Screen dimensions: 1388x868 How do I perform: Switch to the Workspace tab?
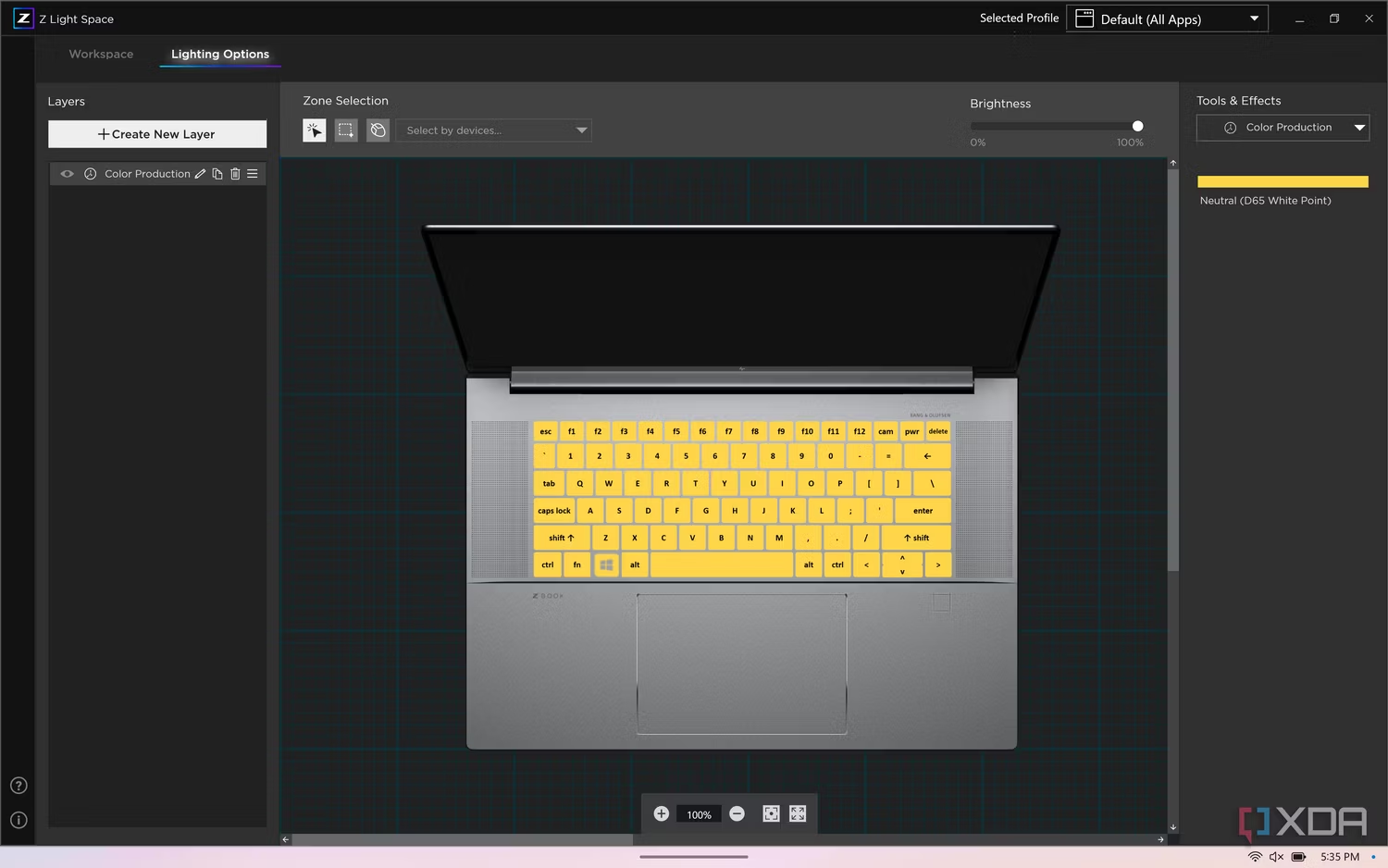101,55
